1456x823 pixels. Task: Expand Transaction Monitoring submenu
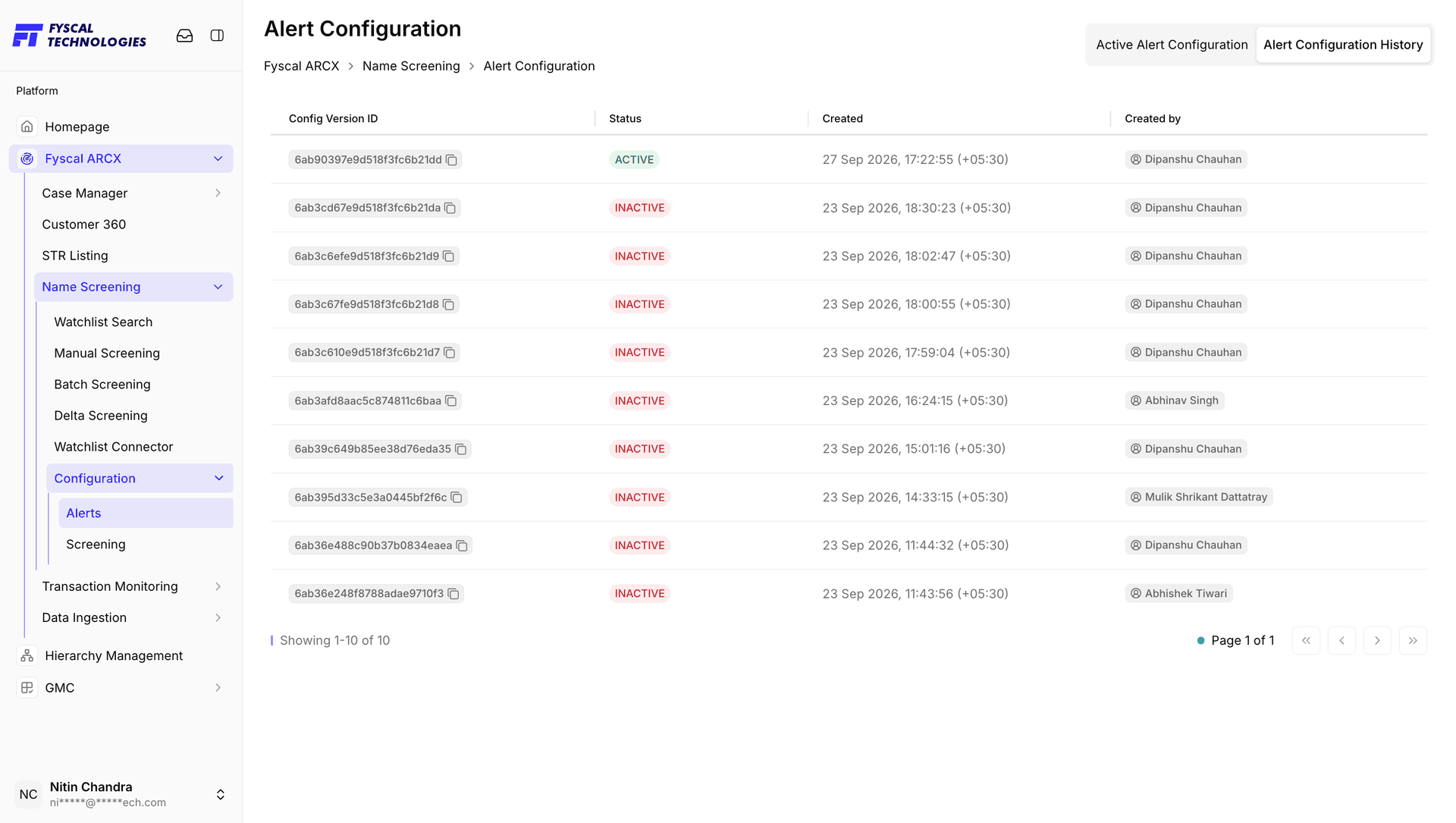218,586
